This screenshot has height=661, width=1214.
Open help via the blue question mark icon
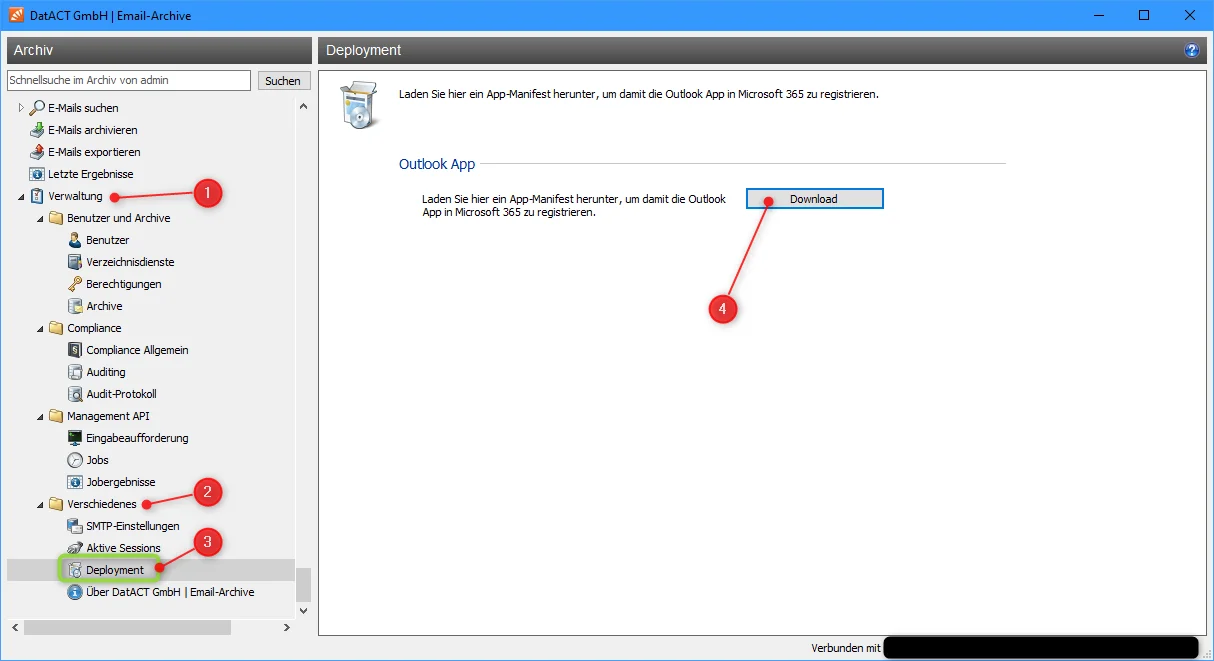[1191, 50]
